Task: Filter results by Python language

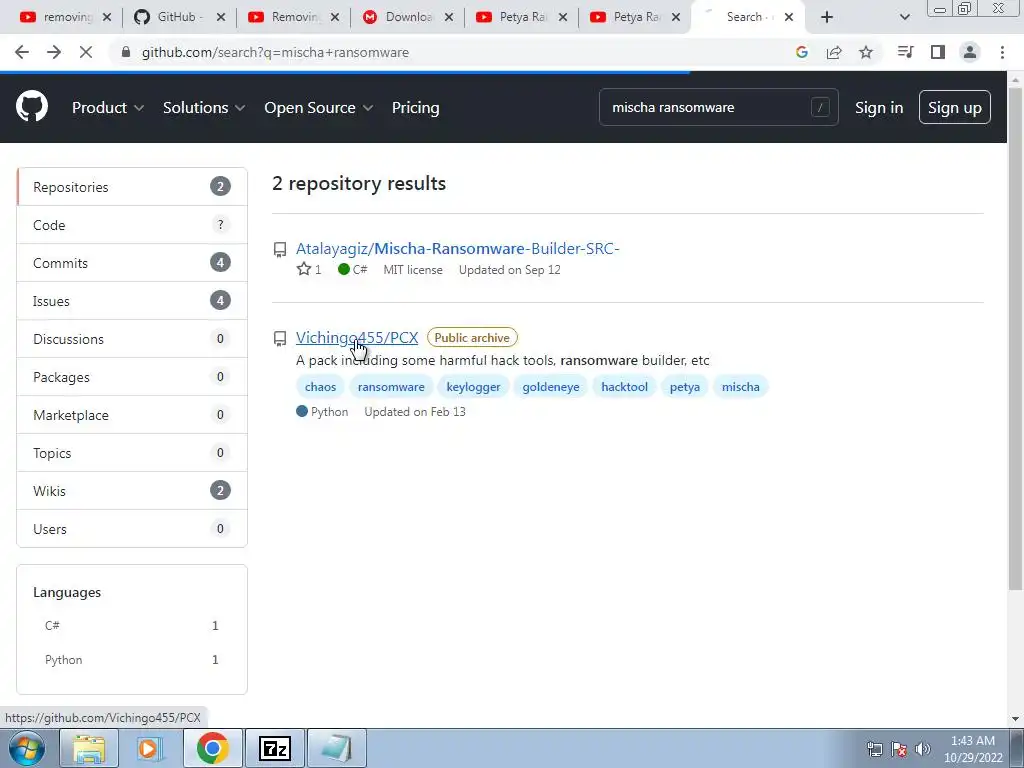Action: coord(131,660)
